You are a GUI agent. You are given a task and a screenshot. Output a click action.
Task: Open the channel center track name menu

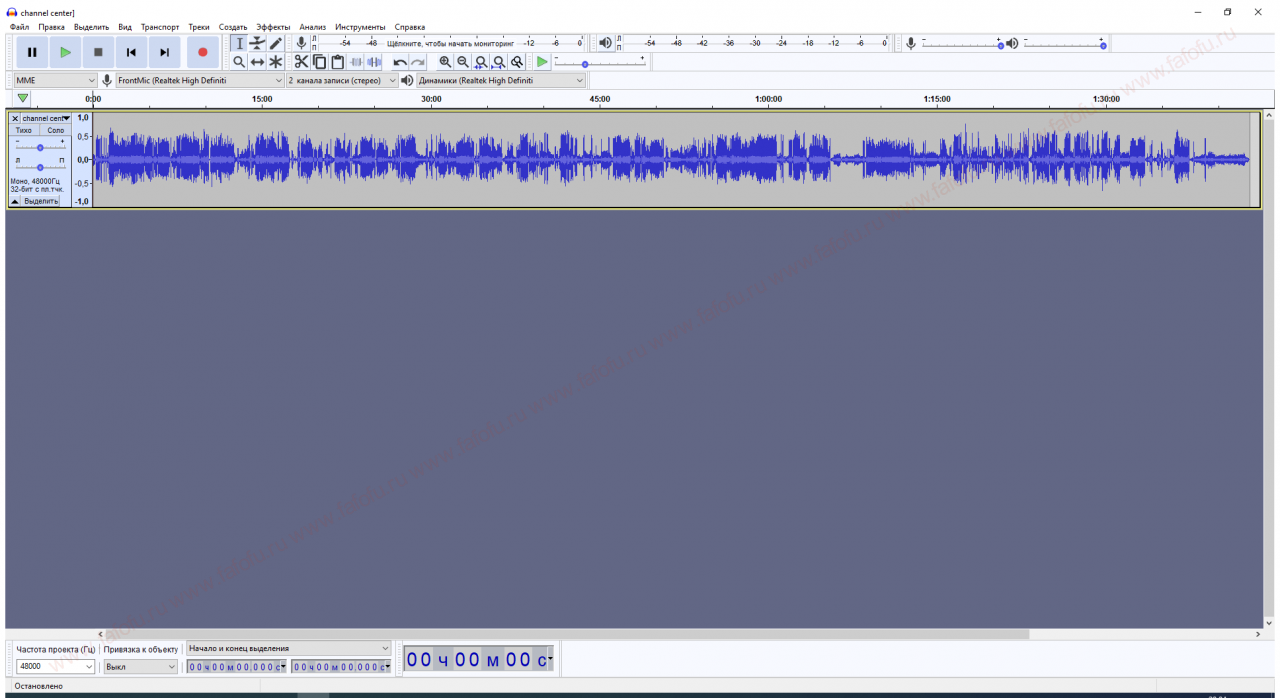click(46, 118)
